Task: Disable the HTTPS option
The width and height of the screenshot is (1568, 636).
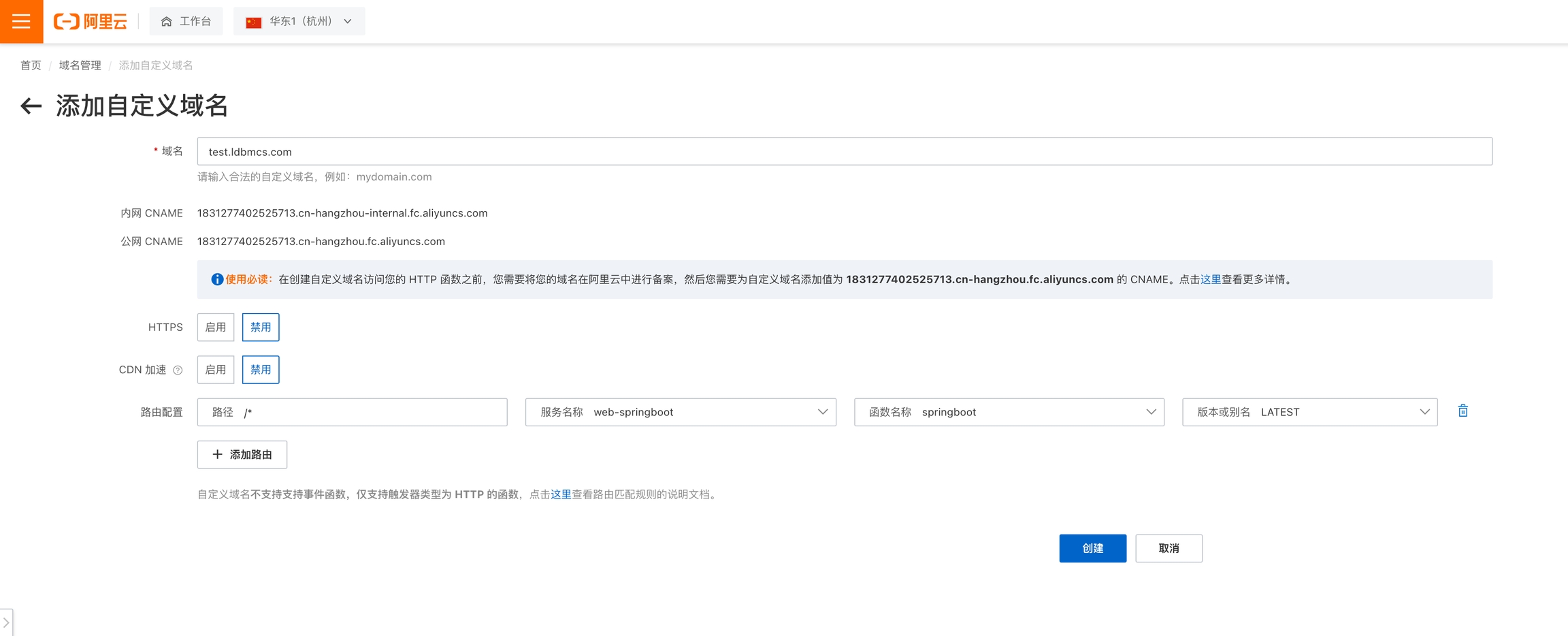Action: 261,328
